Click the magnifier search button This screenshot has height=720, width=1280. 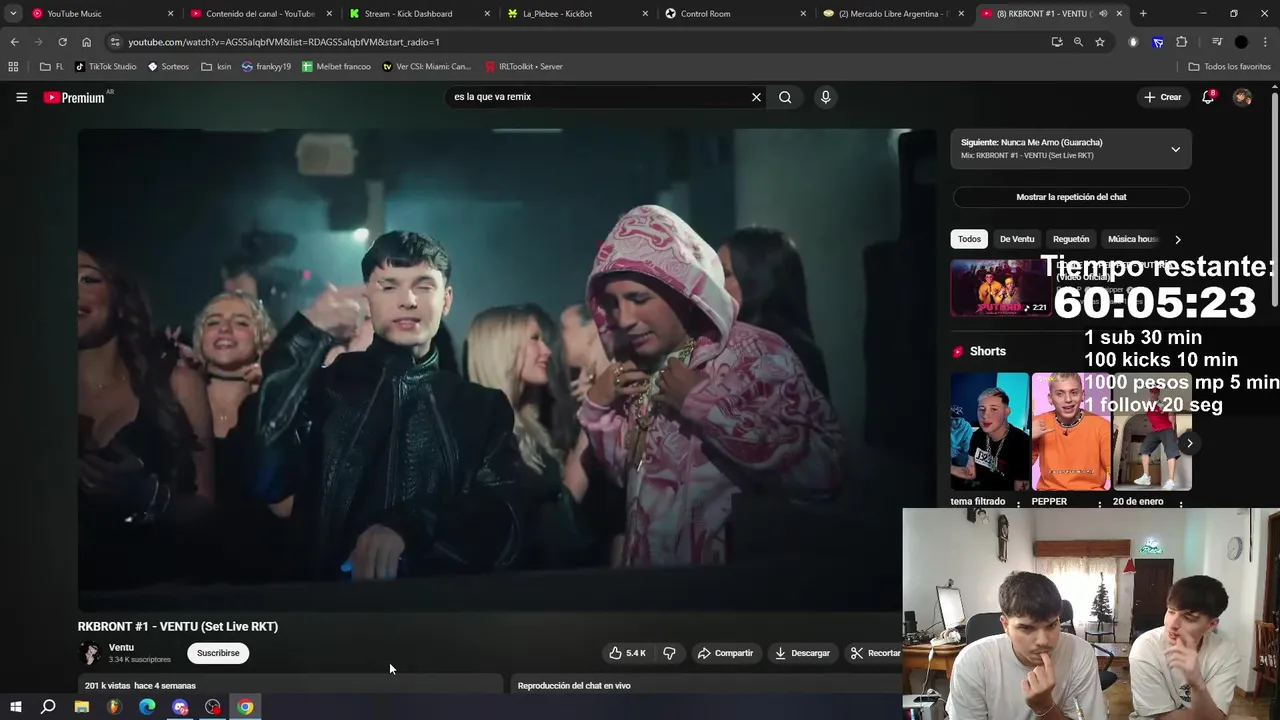click(785, 97)
